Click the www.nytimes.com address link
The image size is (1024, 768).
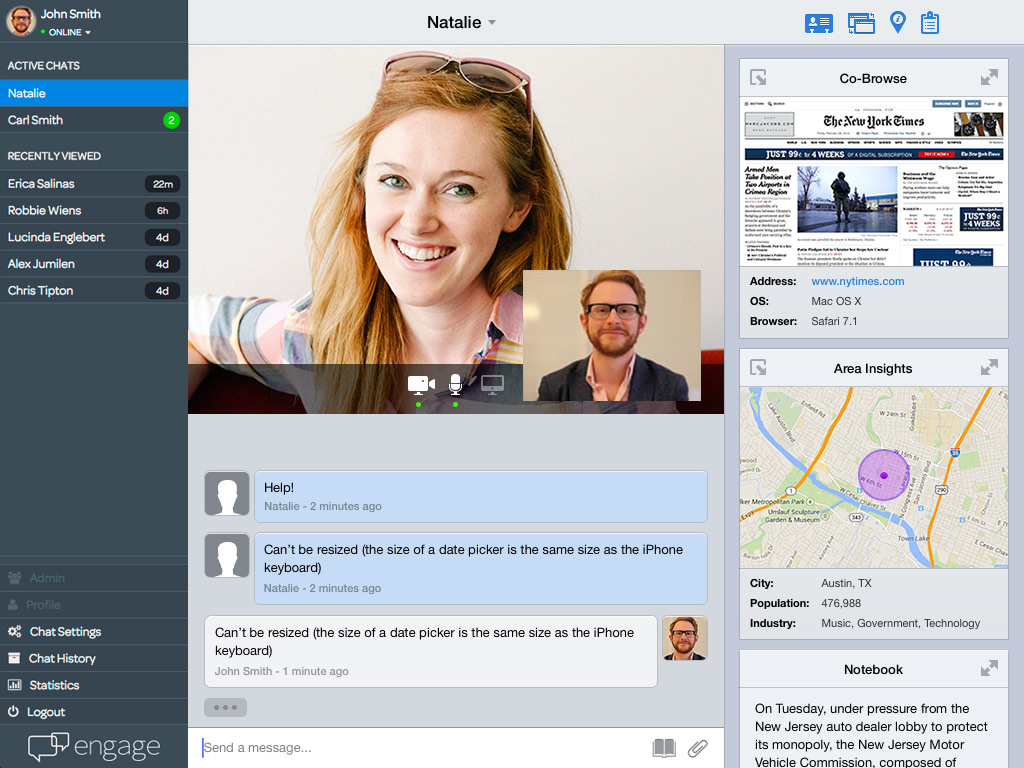(x=857, y=281)
